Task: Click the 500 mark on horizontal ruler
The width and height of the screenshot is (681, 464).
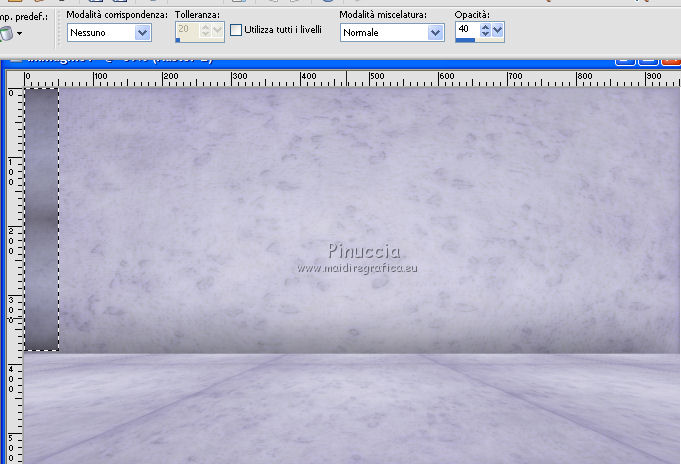Action: coord(372,77)
